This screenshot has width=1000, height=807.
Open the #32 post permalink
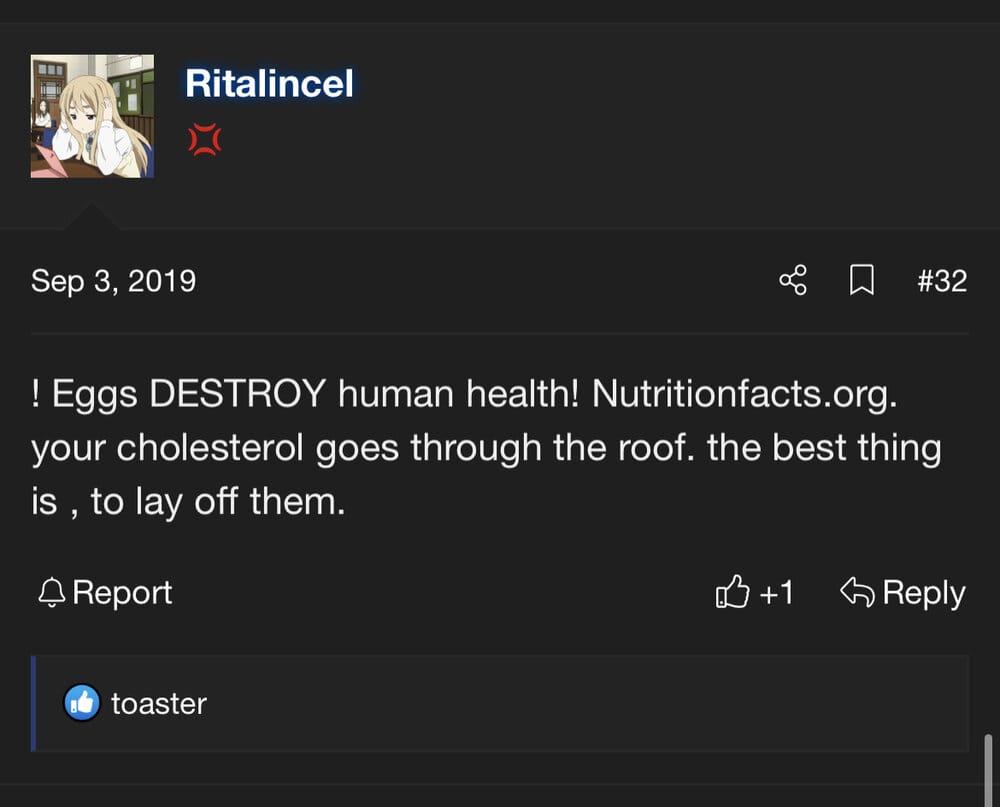942,281
